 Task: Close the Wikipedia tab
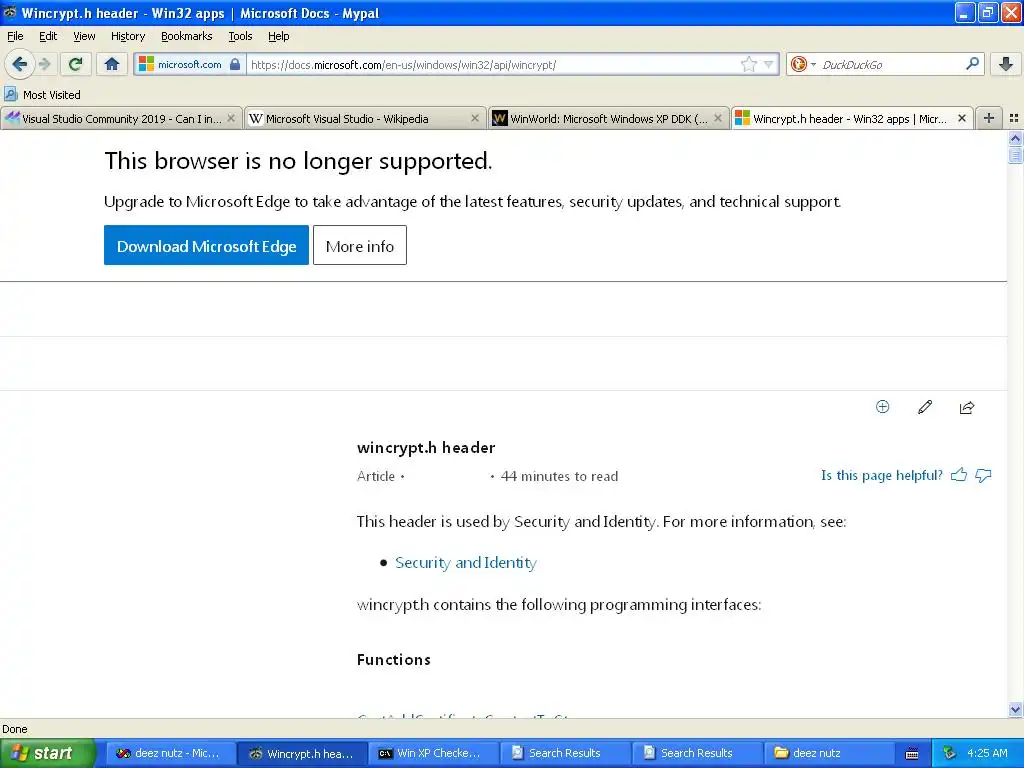475,118
